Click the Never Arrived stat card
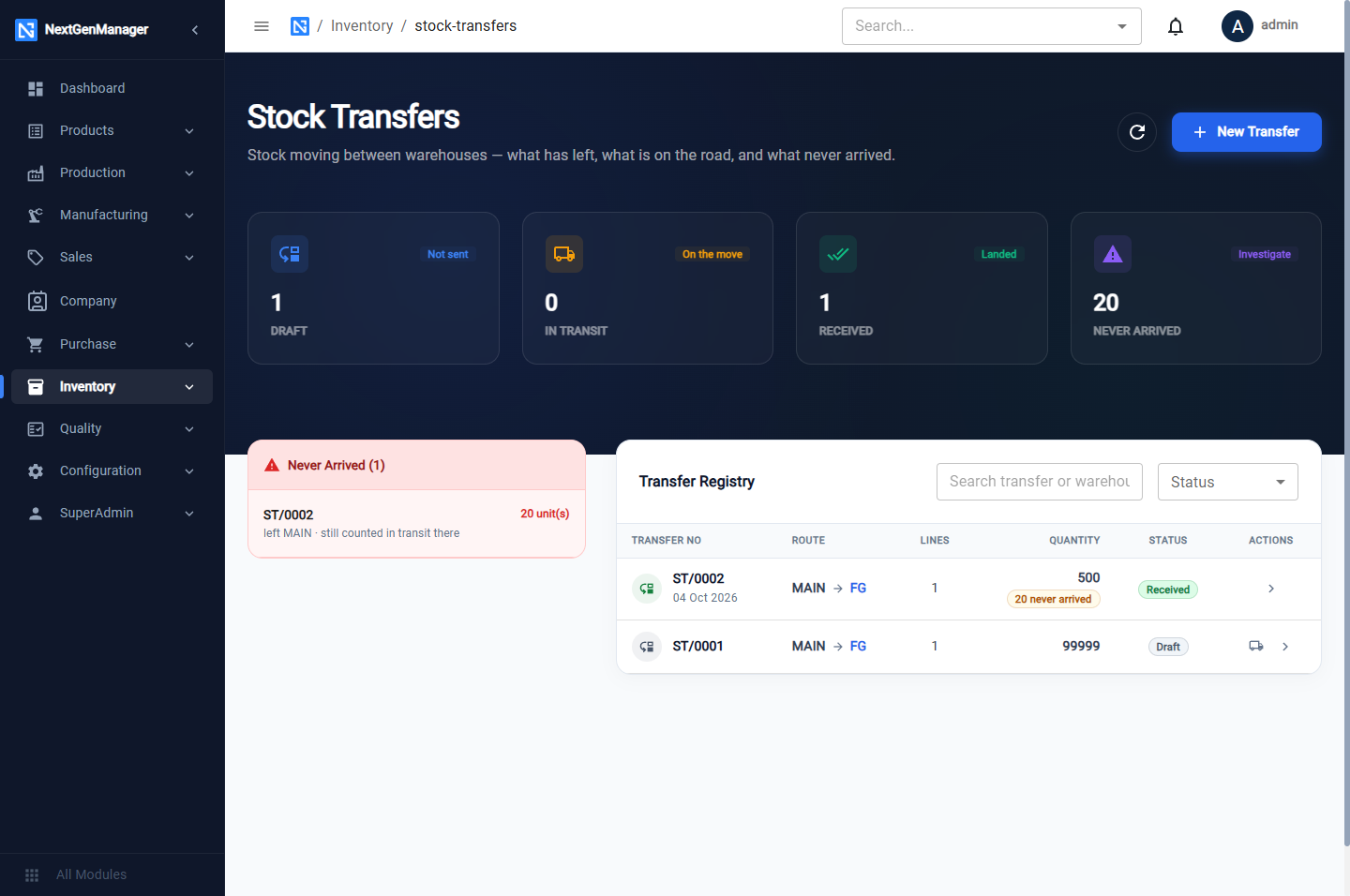The height and width of the screenshot is (896, 1350). (x=1195, y=288)
